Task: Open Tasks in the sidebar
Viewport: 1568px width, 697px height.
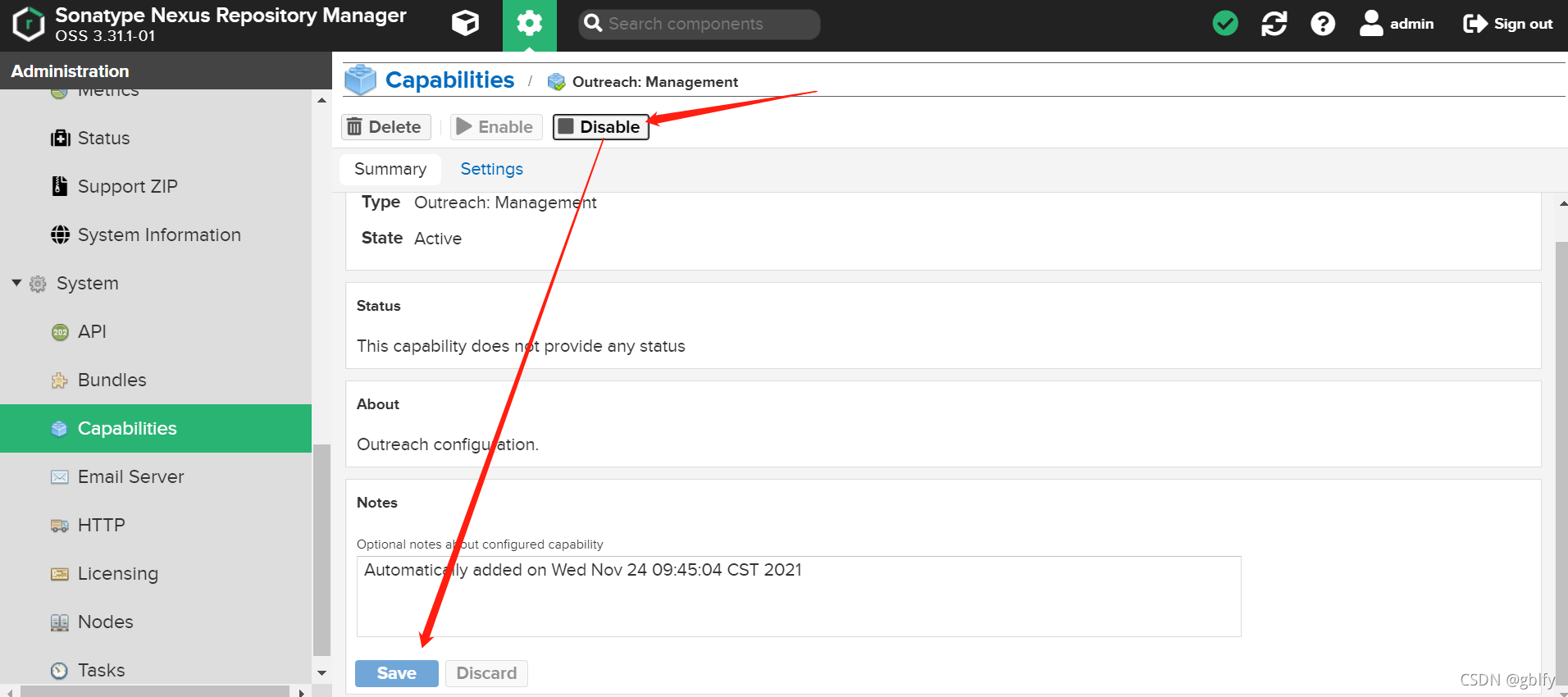Action: [x=156, y=670]
